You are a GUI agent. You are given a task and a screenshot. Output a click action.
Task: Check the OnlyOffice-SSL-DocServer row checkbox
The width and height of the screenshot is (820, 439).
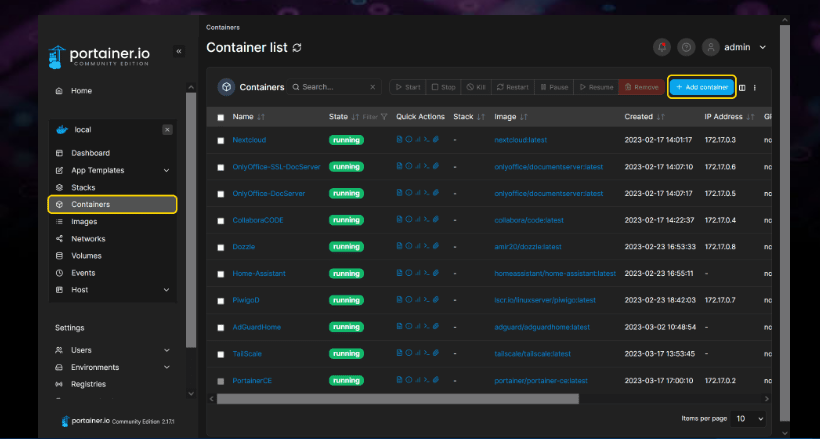pos(221,167)
